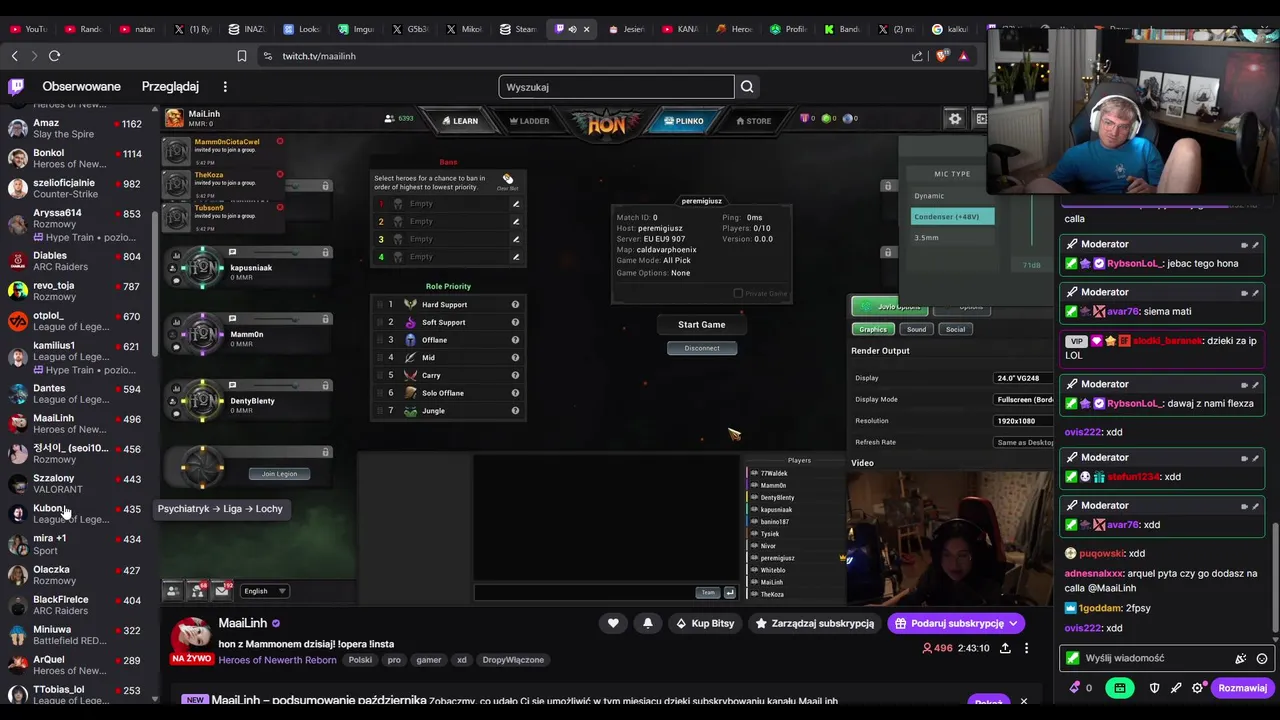The height and width of the screenshot is (720, 1280).
Task: Open the English chat language dropdown
Action: click(x=266, y=591)
